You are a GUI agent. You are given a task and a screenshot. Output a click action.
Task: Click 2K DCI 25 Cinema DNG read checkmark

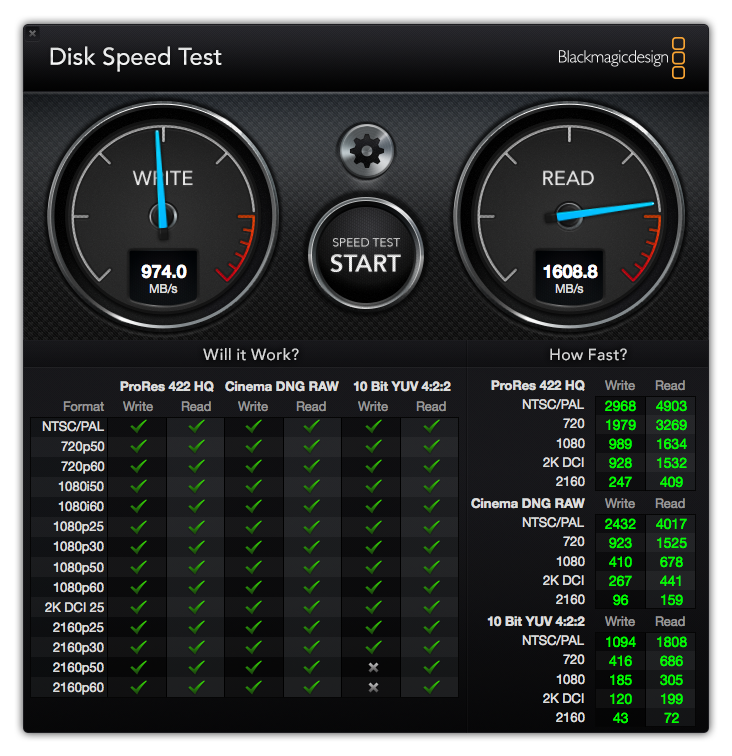tap(312, 607)
